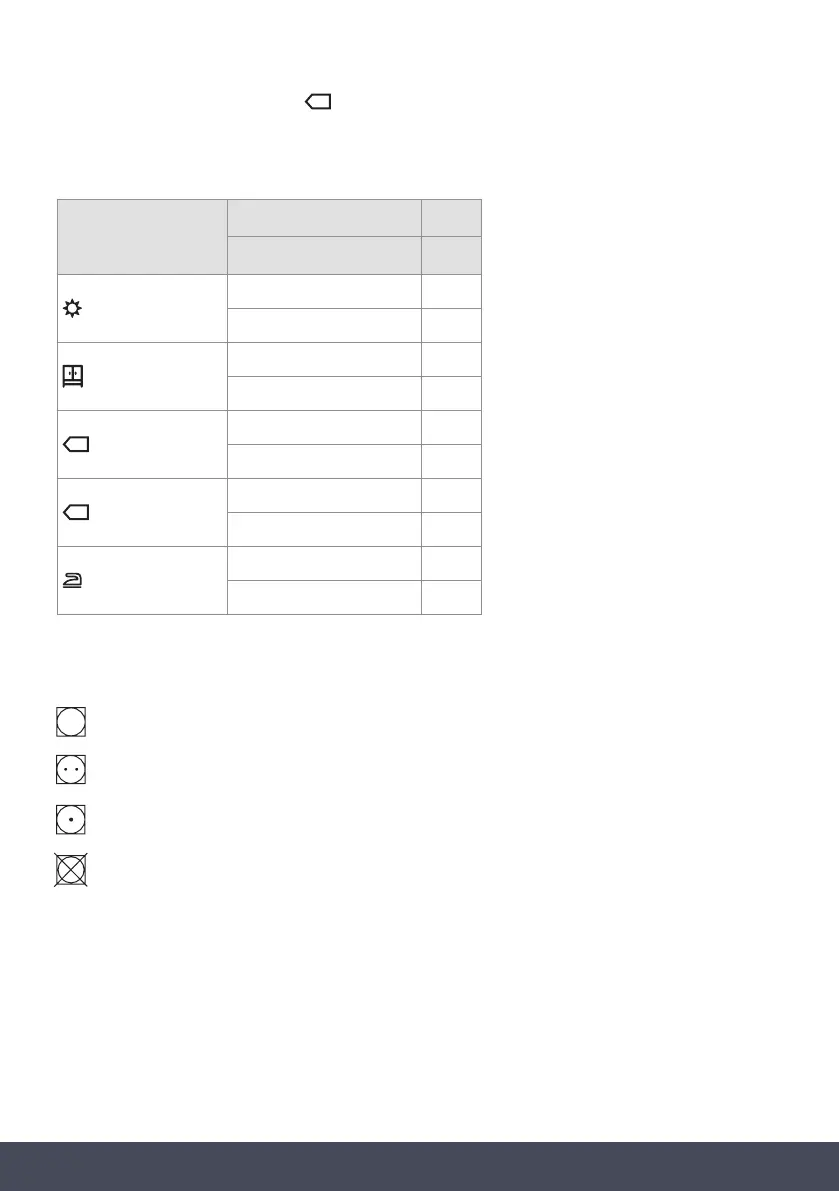
Task: Click the crossed-out do not tumble dry symbol
Action: tap(71, 868)
